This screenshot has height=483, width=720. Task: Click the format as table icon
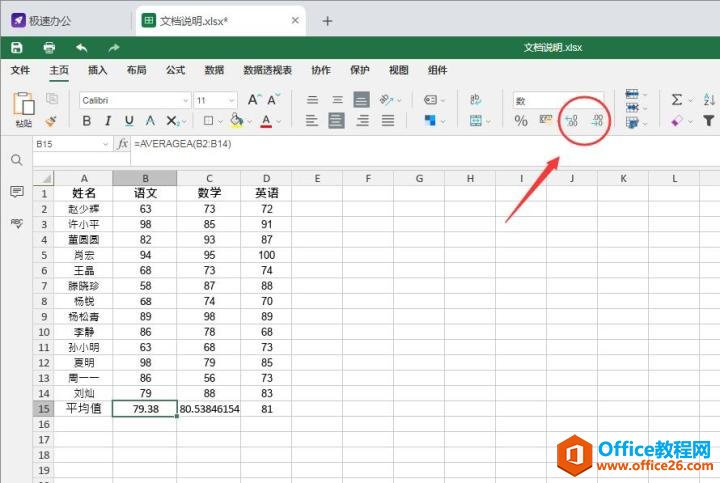(x=632, y=123)
